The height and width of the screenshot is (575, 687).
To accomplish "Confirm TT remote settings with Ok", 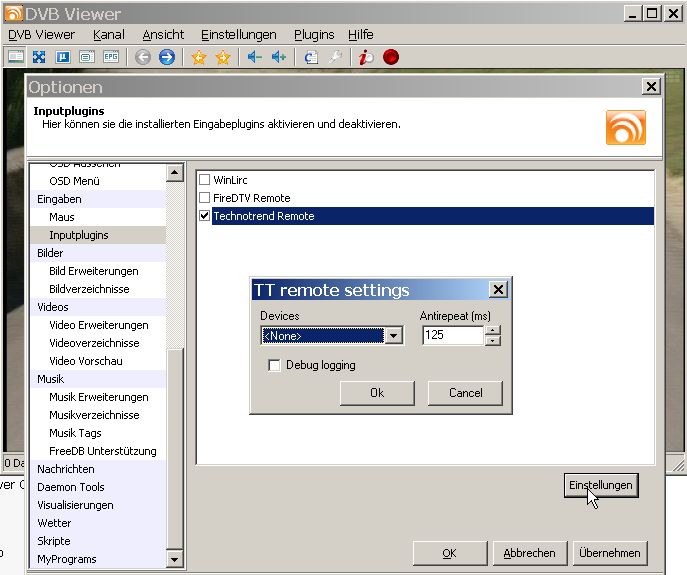I will point(377,393).
